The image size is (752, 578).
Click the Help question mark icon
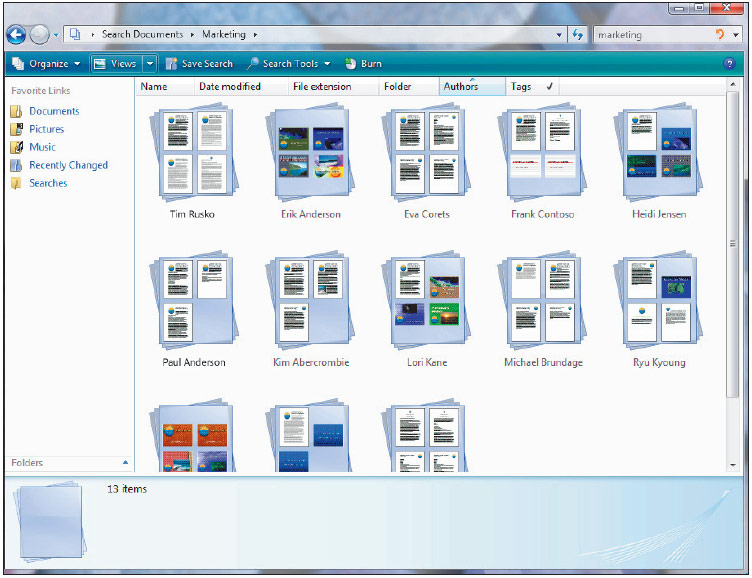pos(729,63)
